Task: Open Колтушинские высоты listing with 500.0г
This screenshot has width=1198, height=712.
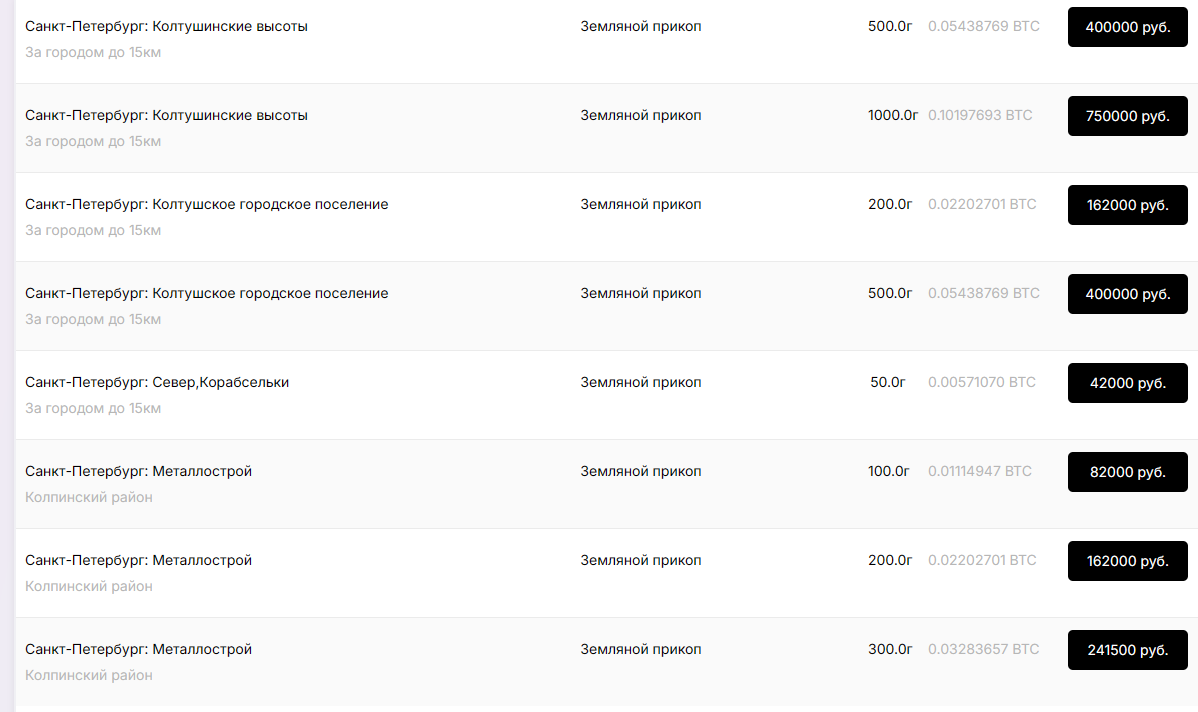Action: [166, 26]
